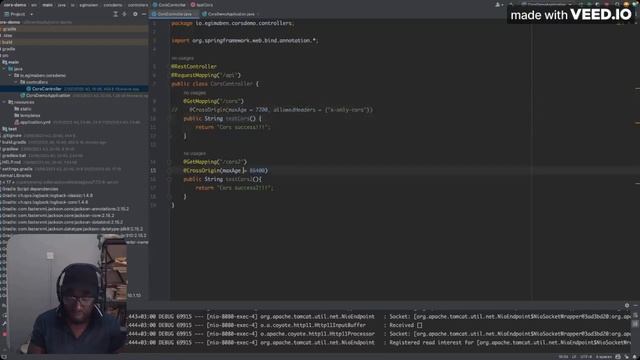The image size is (640, 360).
Task: Collapse the controllers package node
Action: [16, 82]
